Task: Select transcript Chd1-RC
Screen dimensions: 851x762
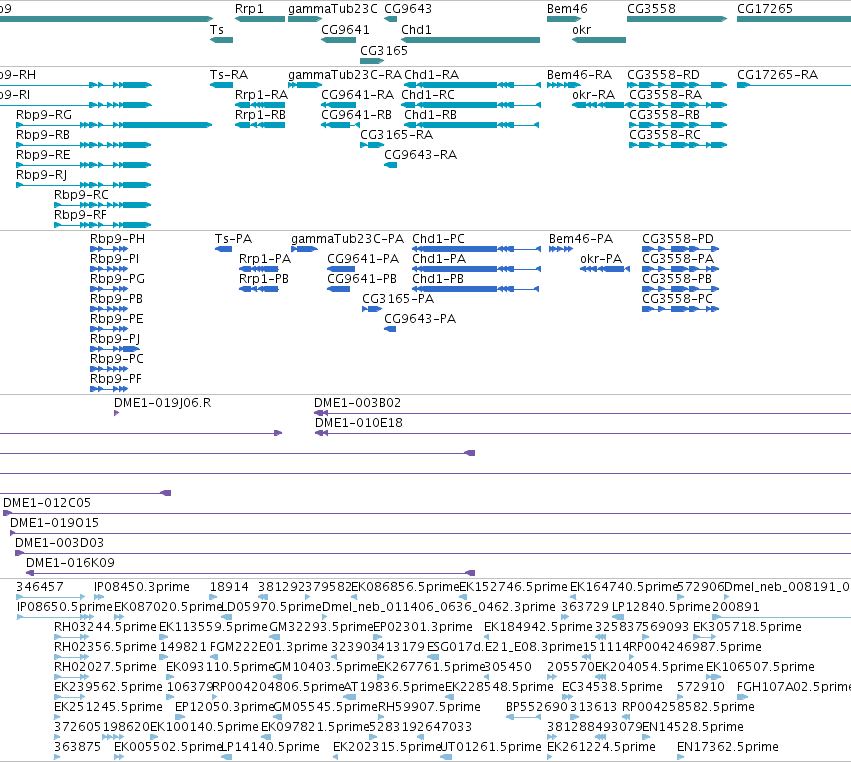Action: pos(471,105)
